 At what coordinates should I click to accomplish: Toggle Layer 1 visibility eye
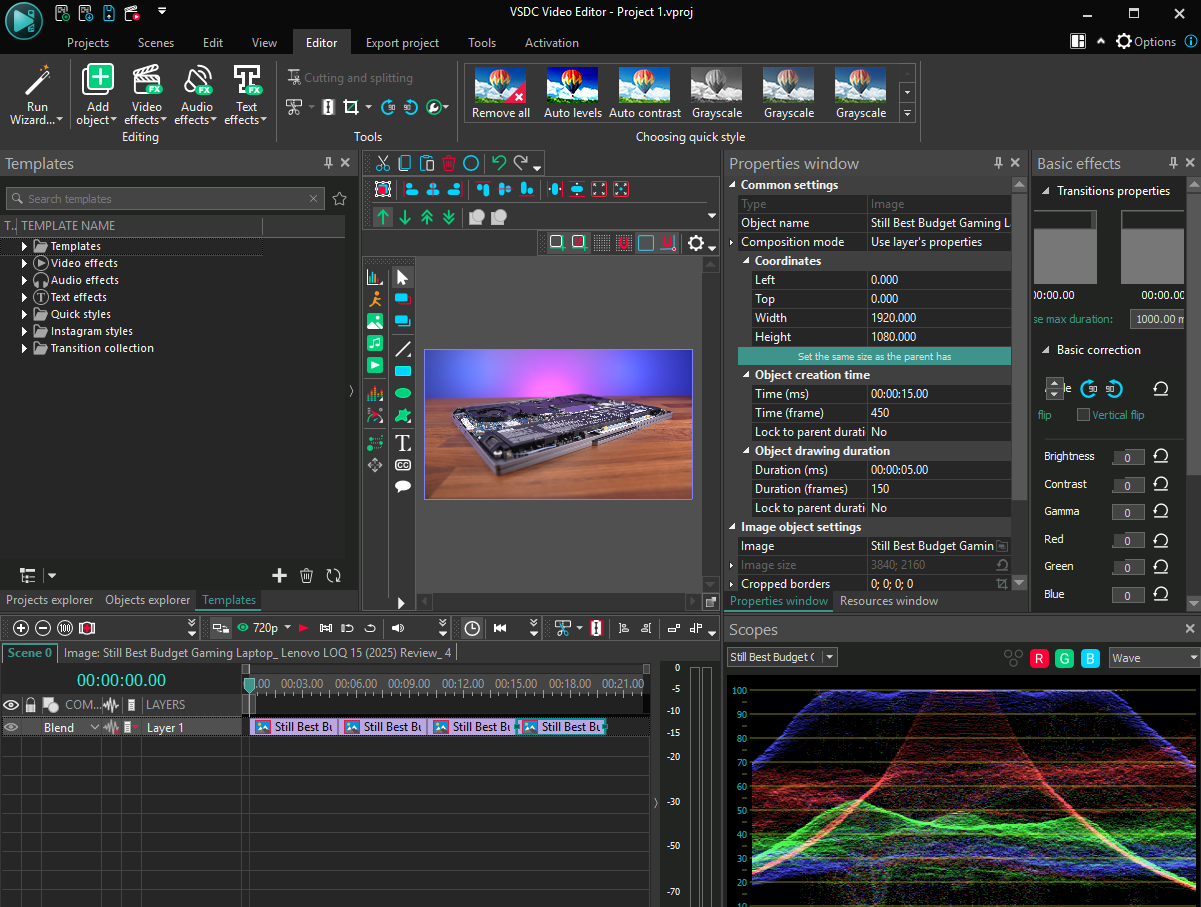pyautogui.click(x=11, y=727)
